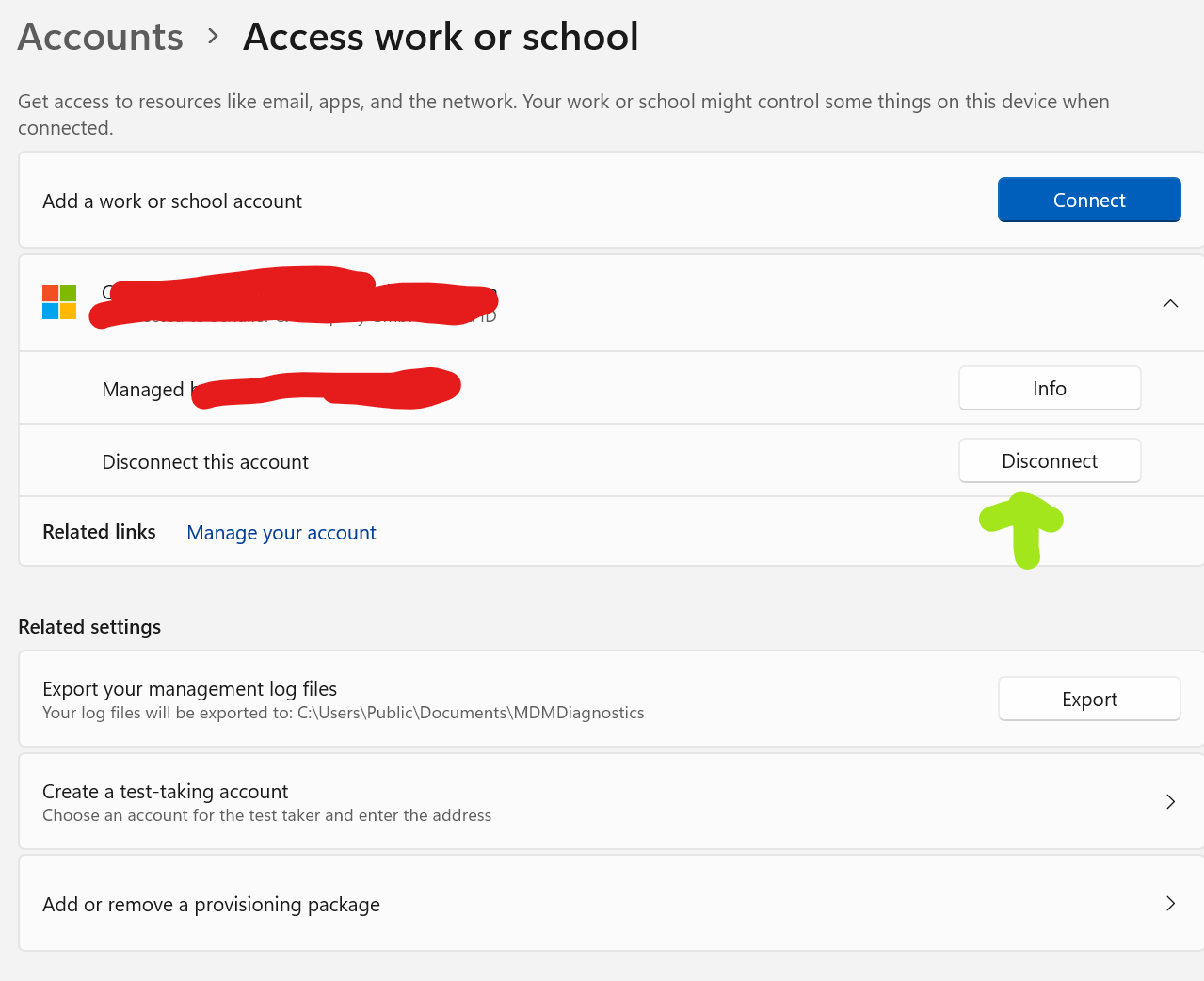This screenshot has height=981, width=1204.
Task: Click Connect to add a work account
Action: coord(1088,200)
